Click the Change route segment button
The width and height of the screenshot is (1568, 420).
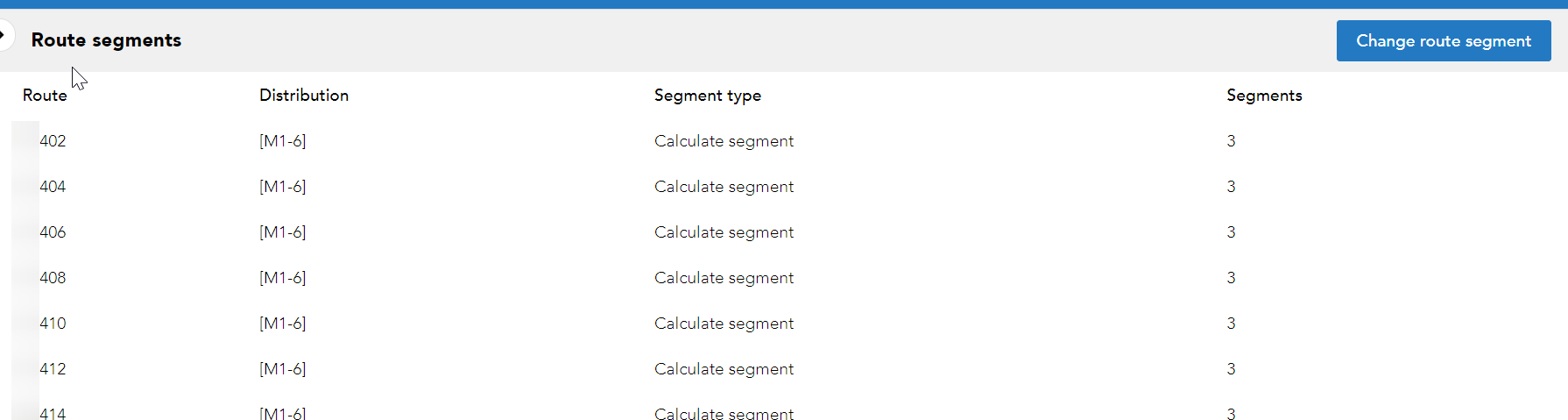click(1444, 41)
